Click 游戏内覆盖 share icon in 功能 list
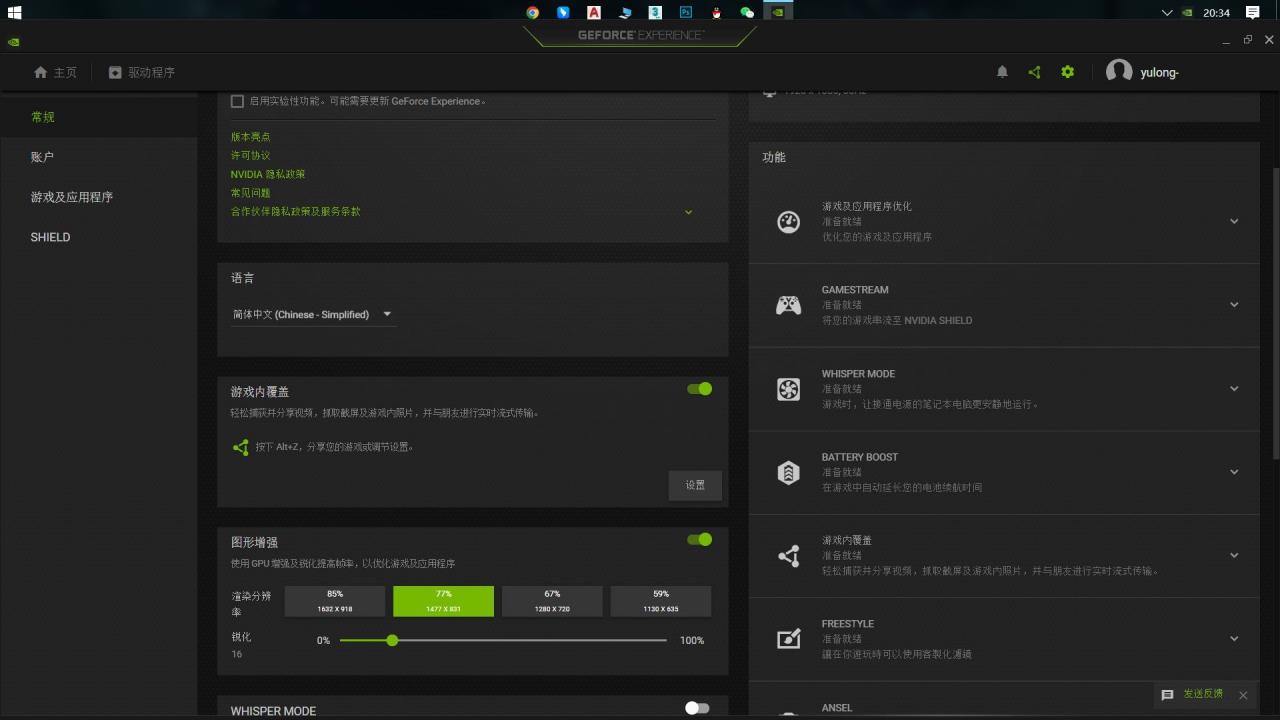Image resolution: width=1280 pixels, height=720 pixels. [788, 556]
